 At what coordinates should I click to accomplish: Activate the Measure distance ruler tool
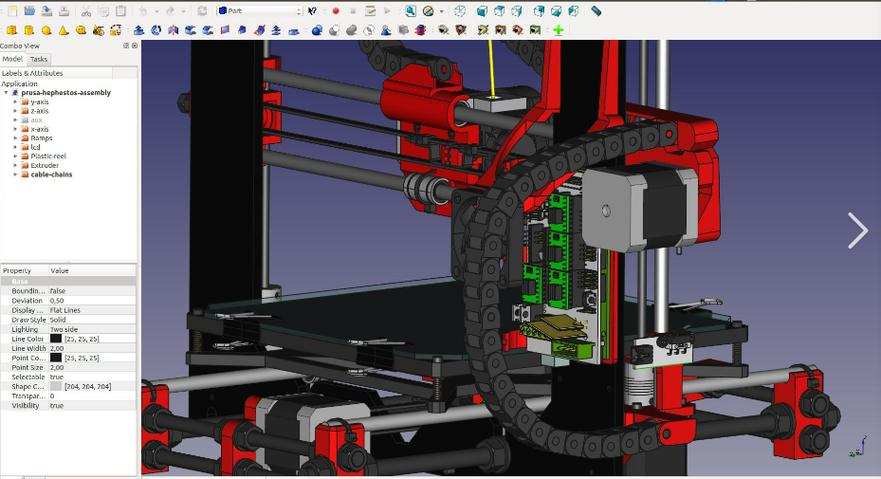pos(596,11)
